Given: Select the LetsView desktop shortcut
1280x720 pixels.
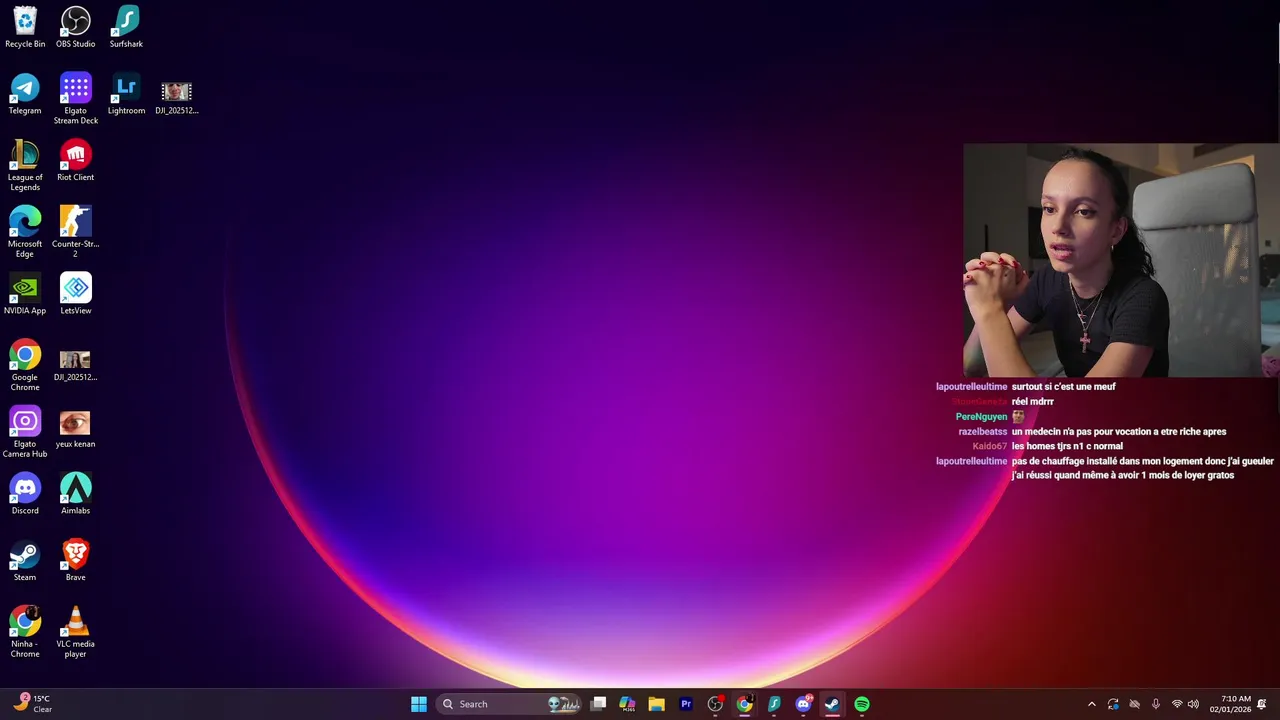Looking at the screenshot, I should click(x=76, y=294).
